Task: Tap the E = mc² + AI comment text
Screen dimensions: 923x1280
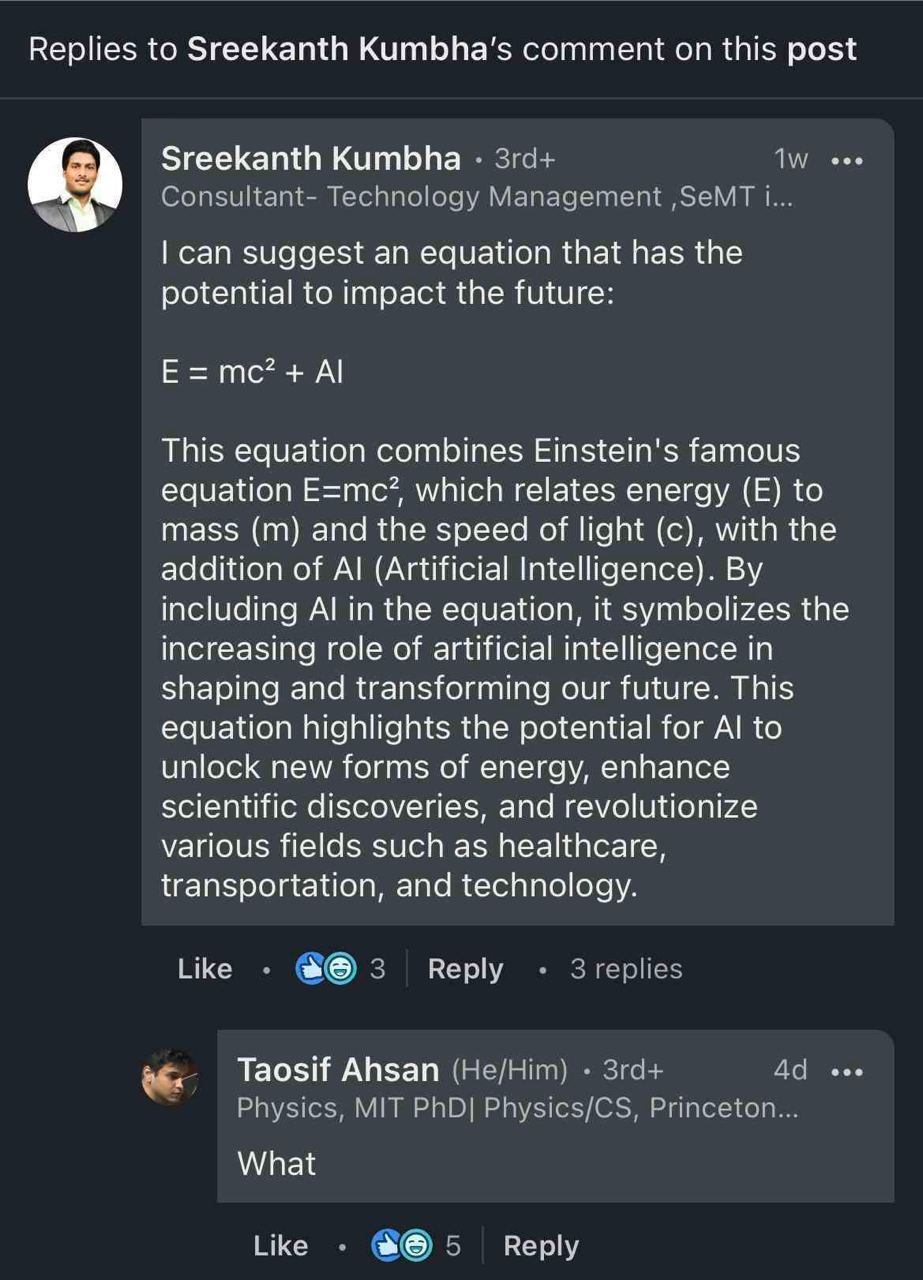Action: point(252,372)
